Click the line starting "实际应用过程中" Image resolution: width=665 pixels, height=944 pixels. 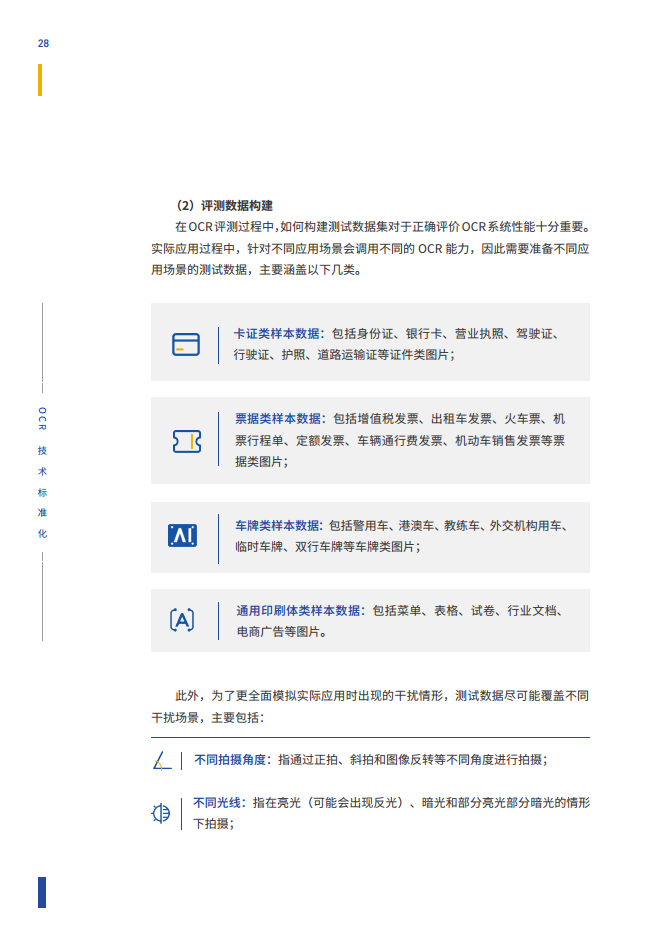(370, 249)
